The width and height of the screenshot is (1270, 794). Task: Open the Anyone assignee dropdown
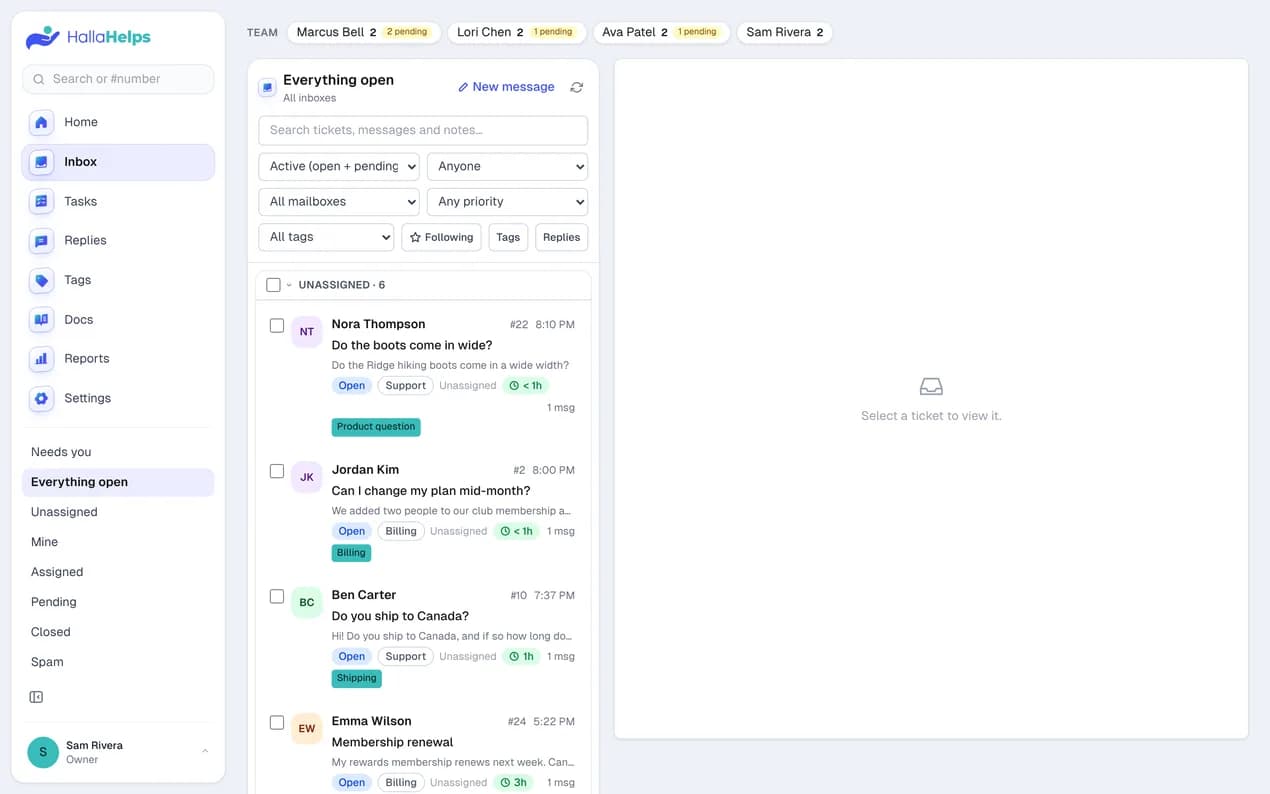(x=507, y=166)
